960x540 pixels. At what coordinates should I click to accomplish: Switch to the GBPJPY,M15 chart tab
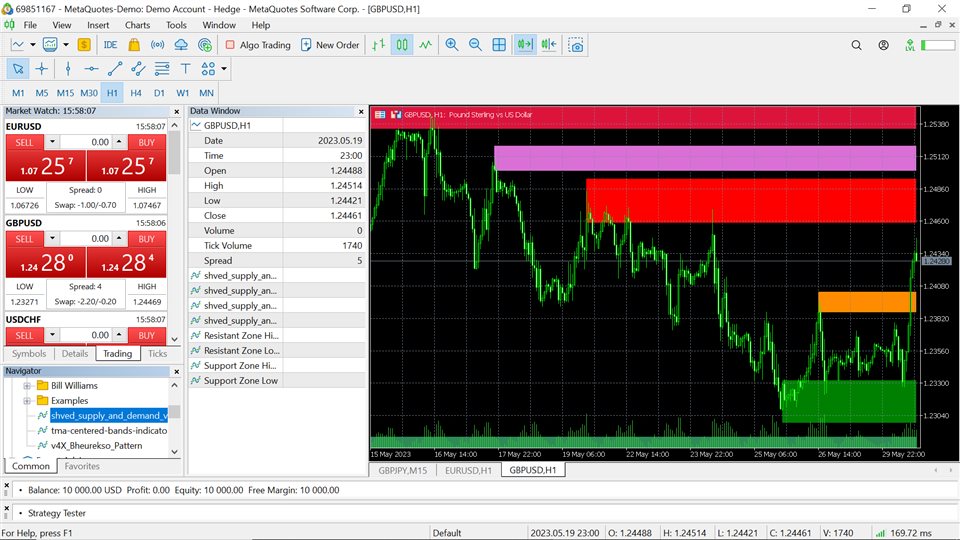(x=402, y=470)
